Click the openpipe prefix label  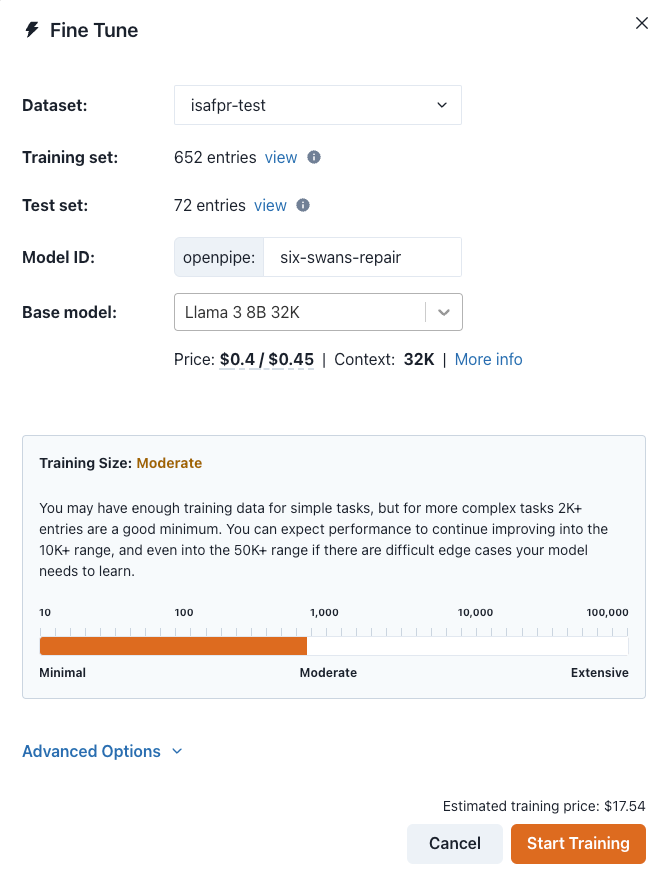pos(219,257)
